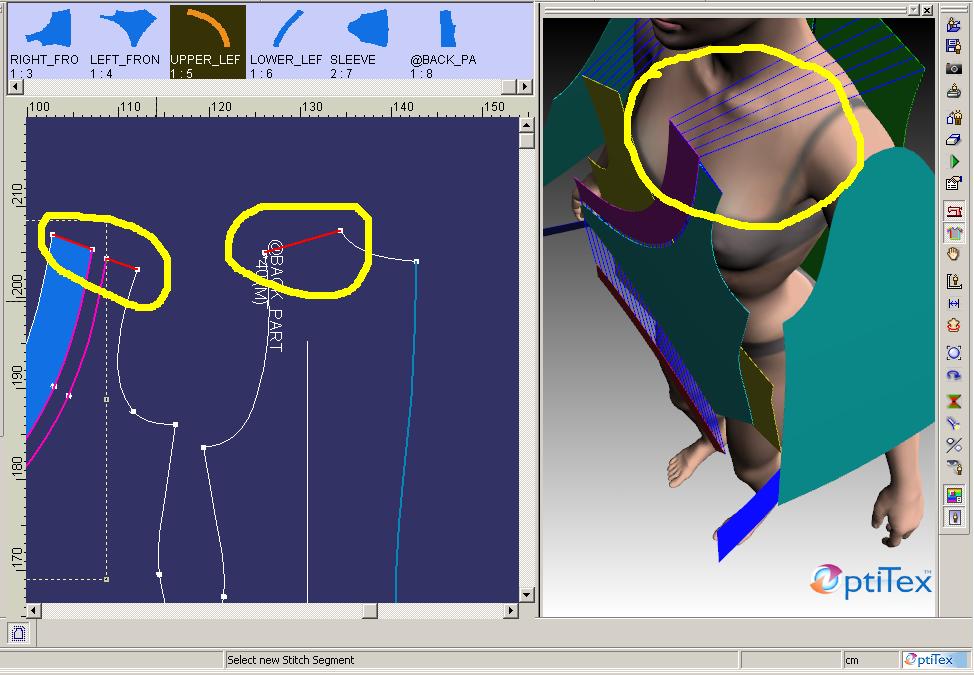Click down arrow of pattern vertical scrollbar
974x675 pixels.
point(526,594)
